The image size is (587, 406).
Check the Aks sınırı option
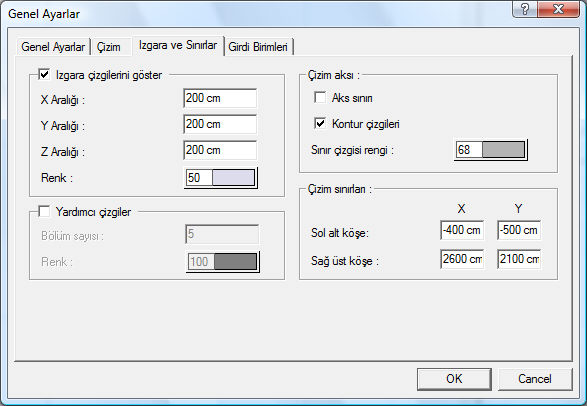[x=320, y=98]
